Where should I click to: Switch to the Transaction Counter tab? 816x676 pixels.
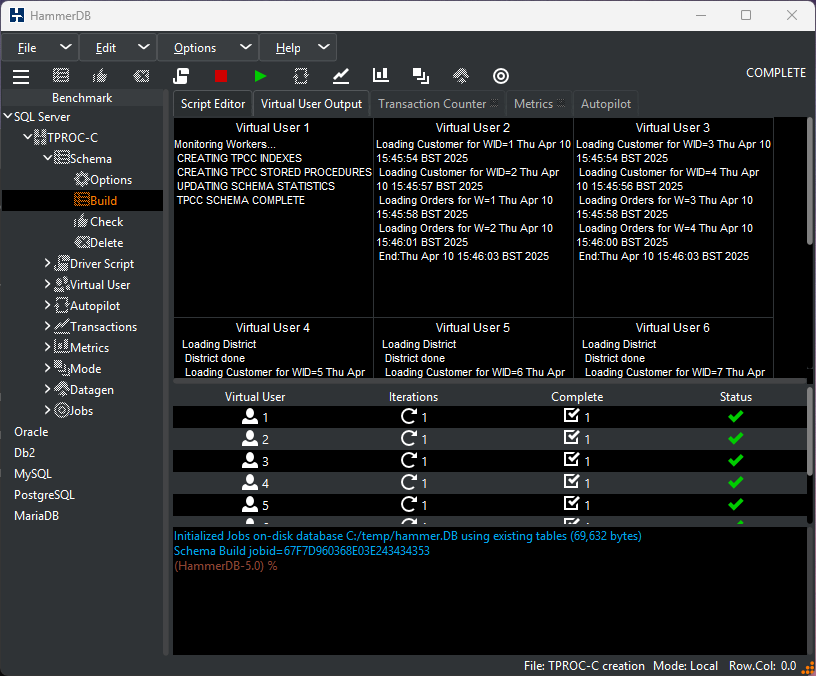coord(438,104)
